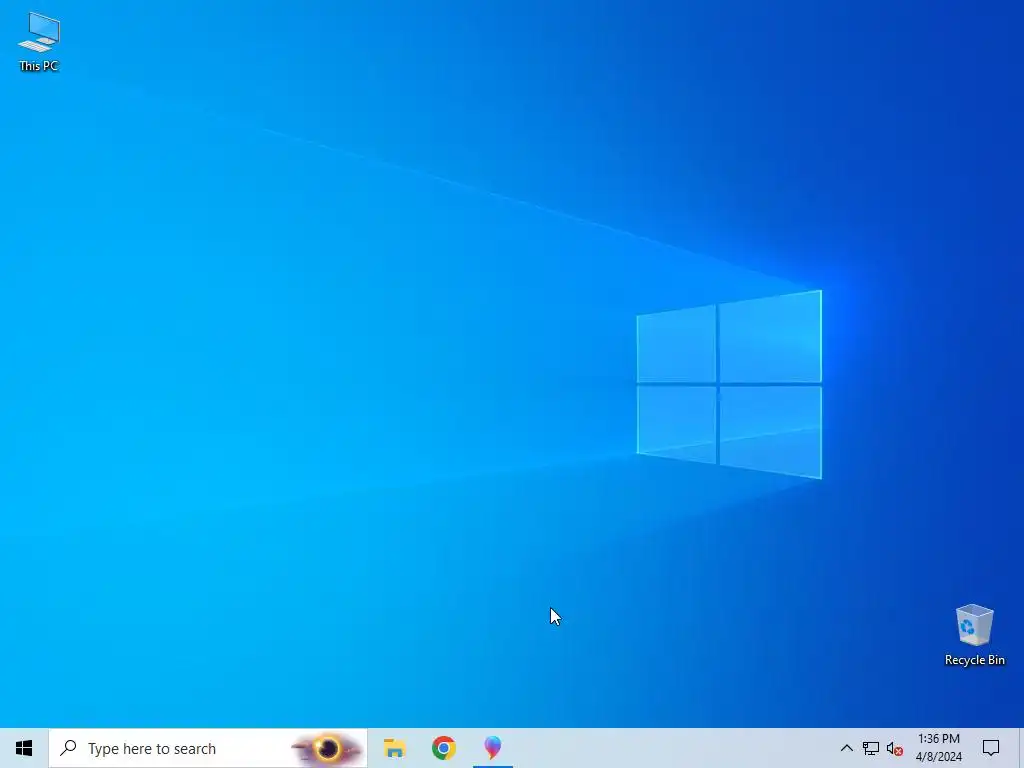
Task: Open the search highlights eclipse image
Action: point(327,748)
